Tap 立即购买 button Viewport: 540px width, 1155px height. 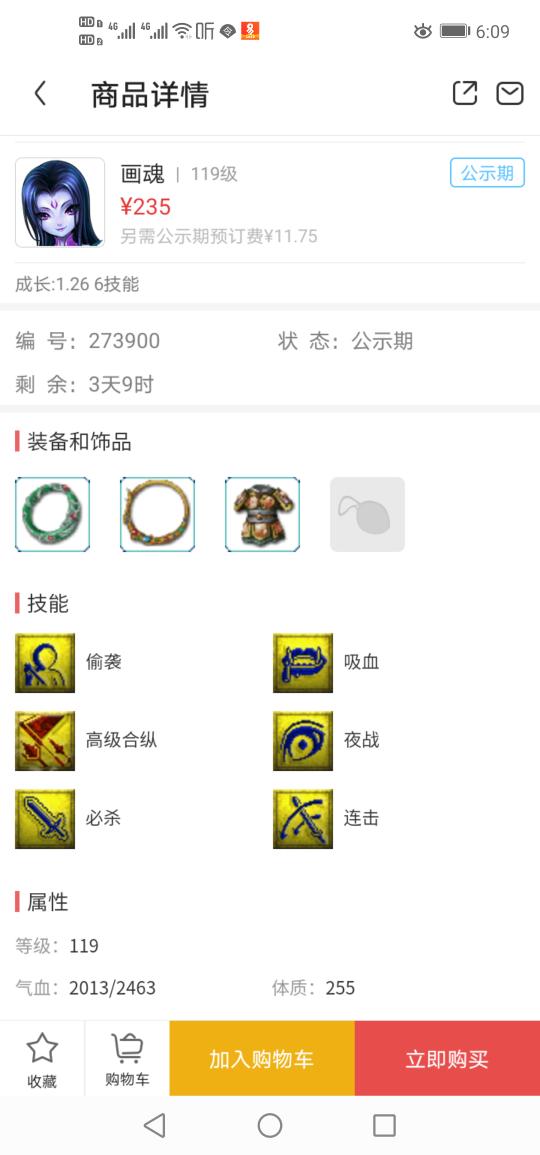pyautogui.click(x=447, y=1059)
